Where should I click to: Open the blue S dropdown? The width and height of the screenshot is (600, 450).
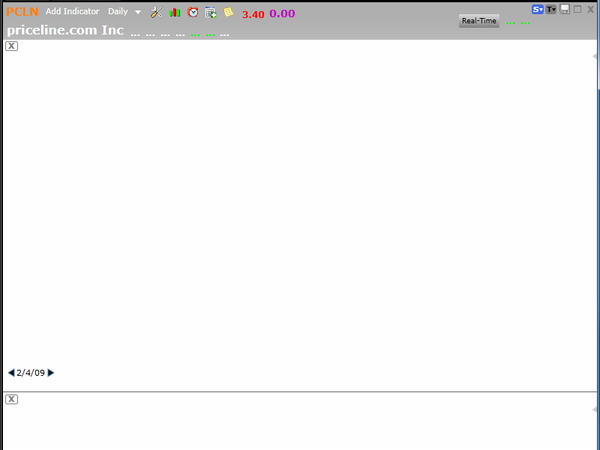tap(538, 9)
